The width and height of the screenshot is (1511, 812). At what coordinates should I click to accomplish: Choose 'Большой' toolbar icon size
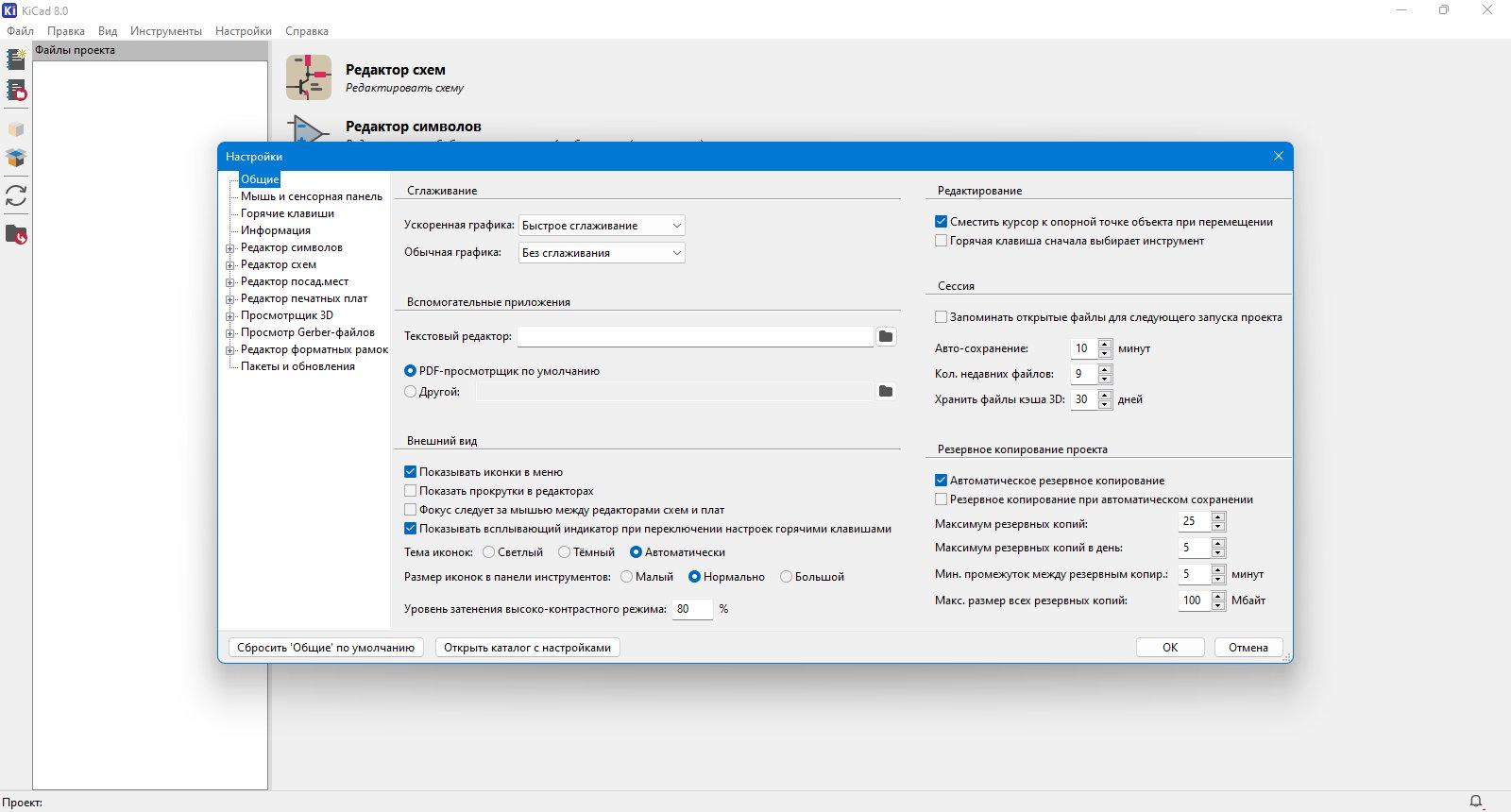click(x=786, y=577)
